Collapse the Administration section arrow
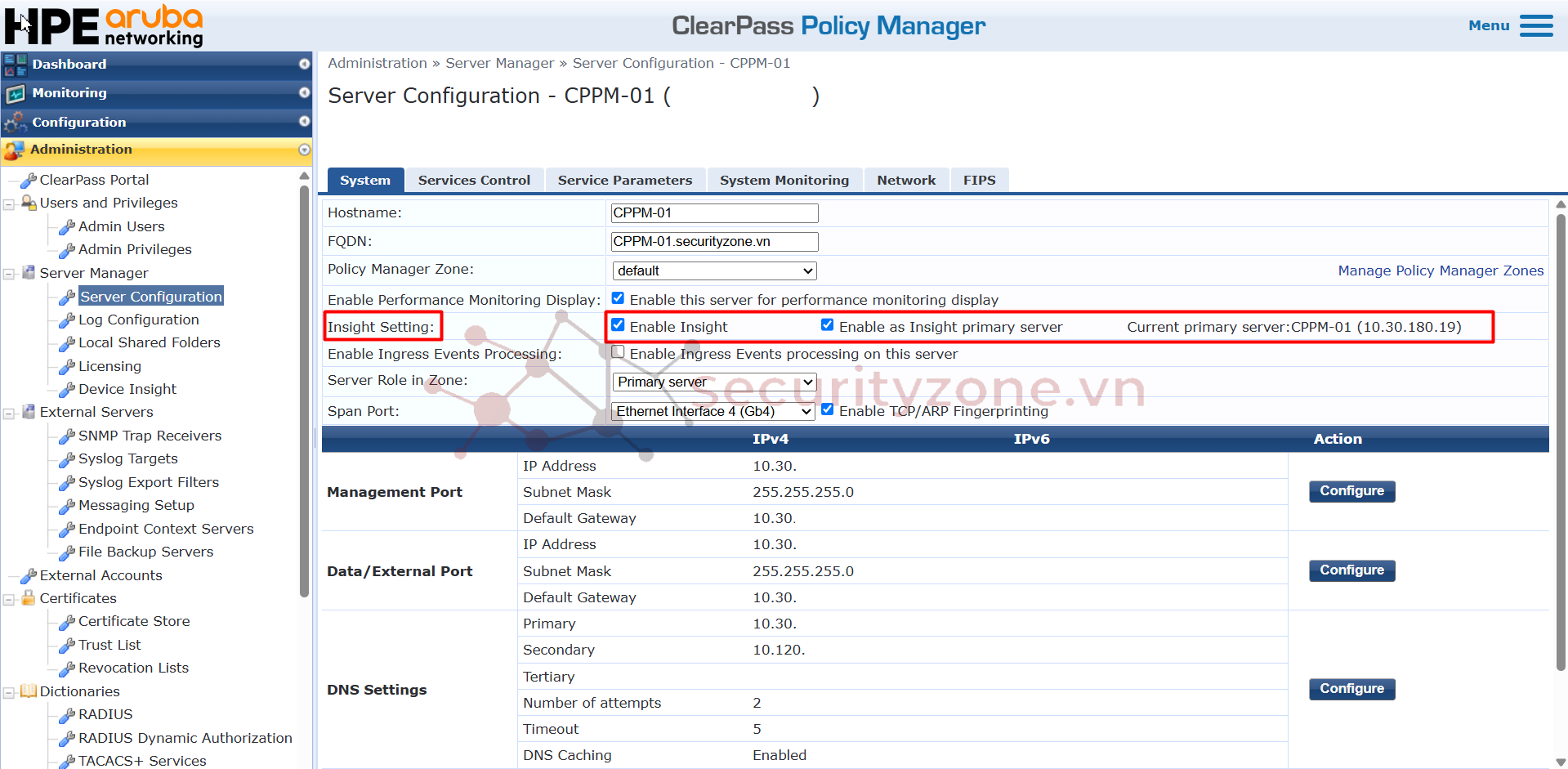This screenshot has width=1568, height=769. (304, 150)
